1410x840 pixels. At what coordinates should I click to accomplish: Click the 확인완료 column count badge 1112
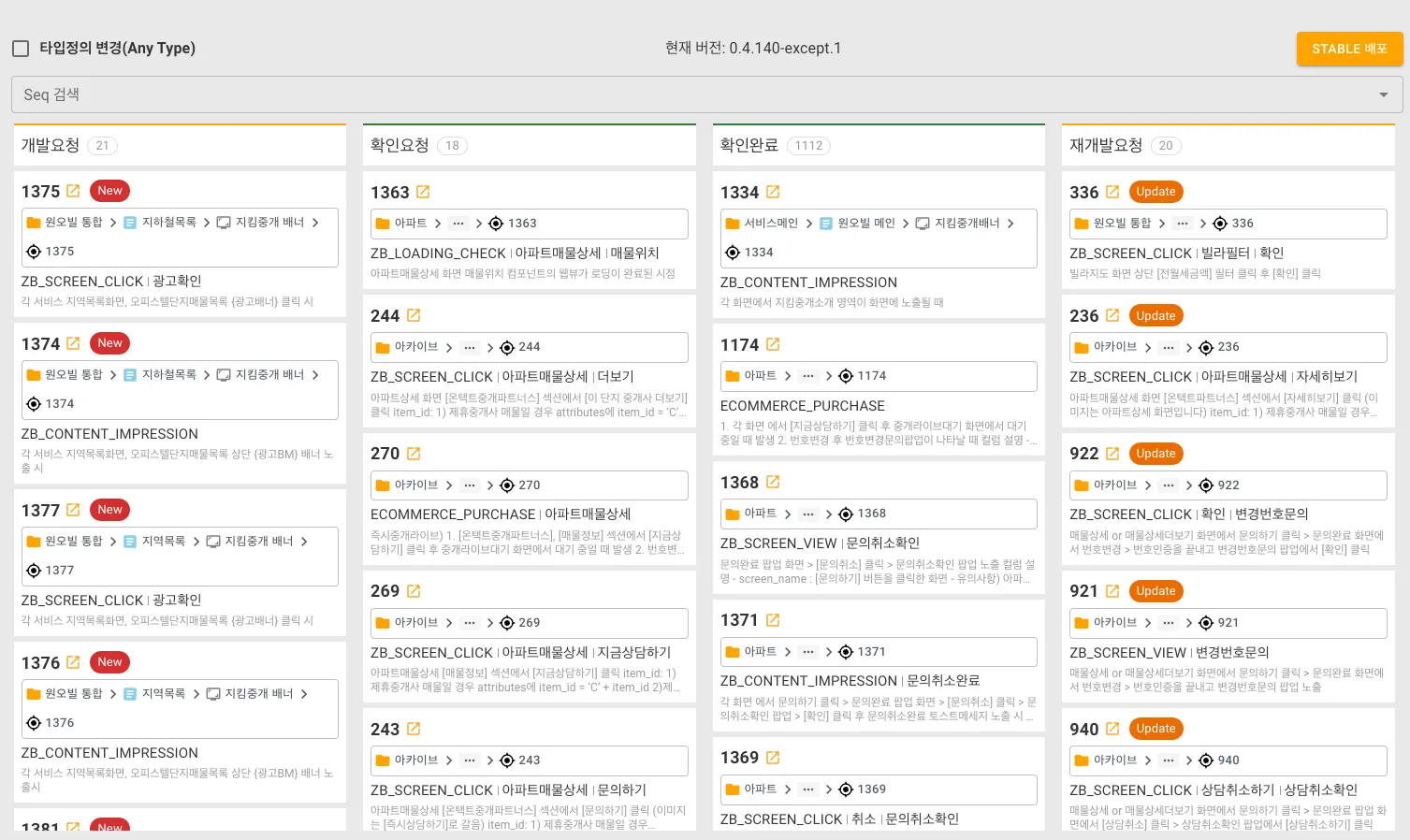[808, 146]
